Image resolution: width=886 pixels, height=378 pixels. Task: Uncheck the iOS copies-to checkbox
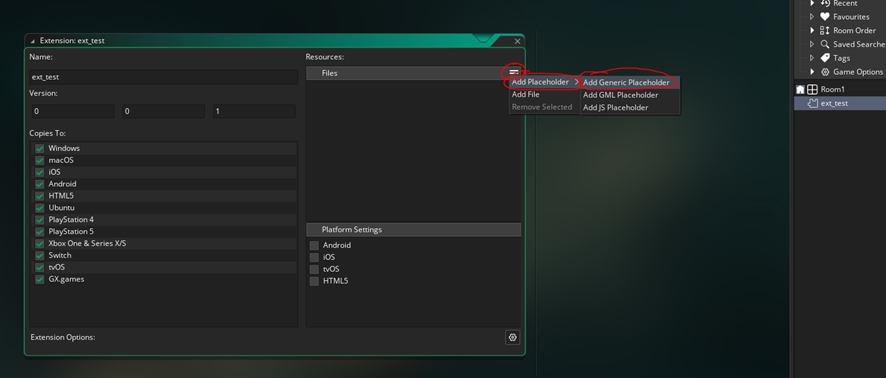pos(40,172)
